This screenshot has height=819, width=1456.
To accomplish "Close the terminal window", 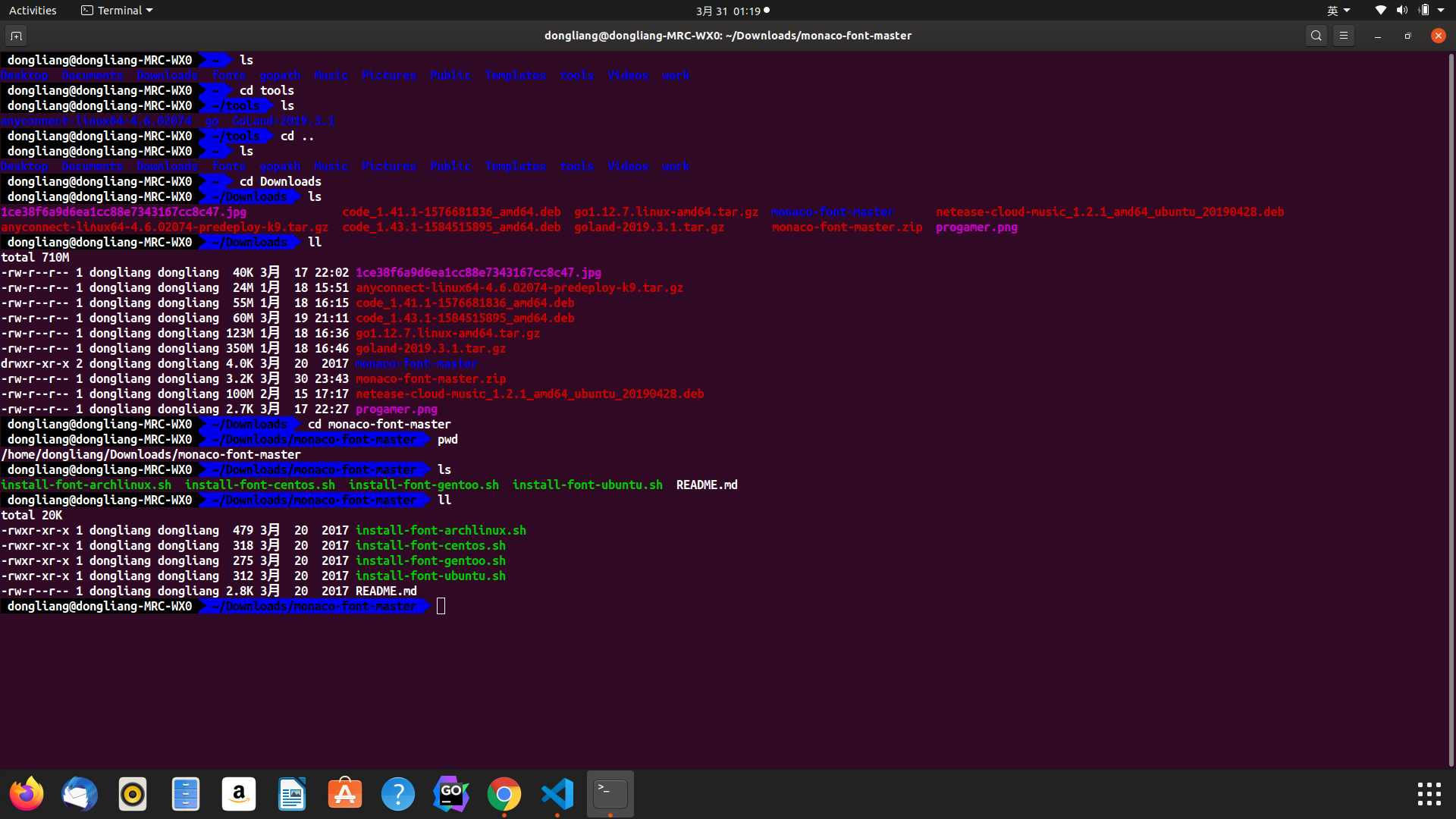I will click(x=1439, y=36).
